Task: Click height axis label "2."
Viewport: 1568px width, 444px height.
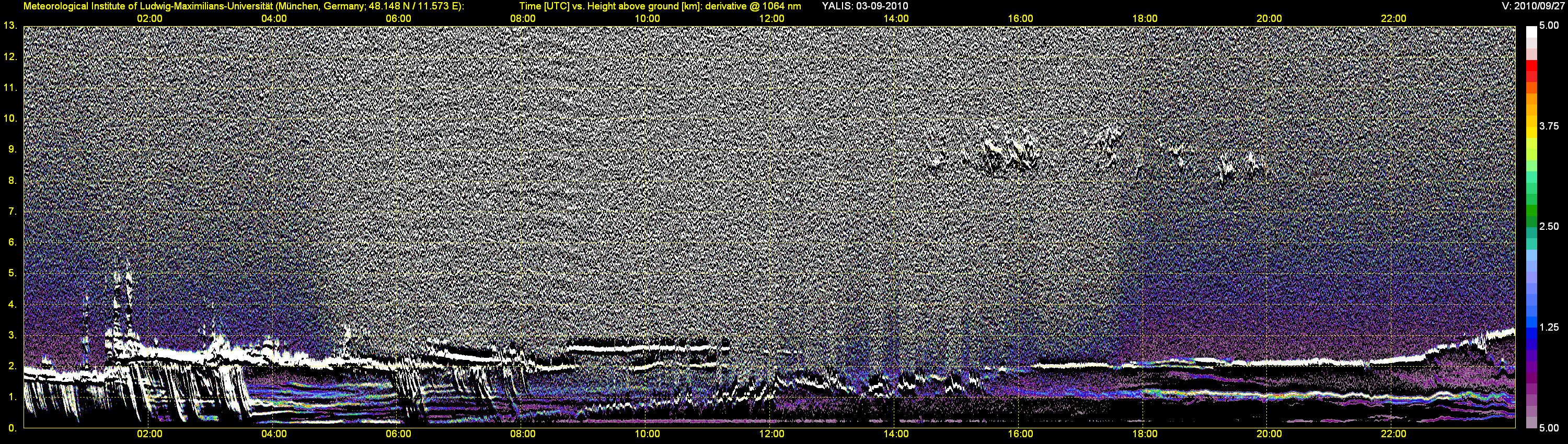Action: tap(13, 366)
